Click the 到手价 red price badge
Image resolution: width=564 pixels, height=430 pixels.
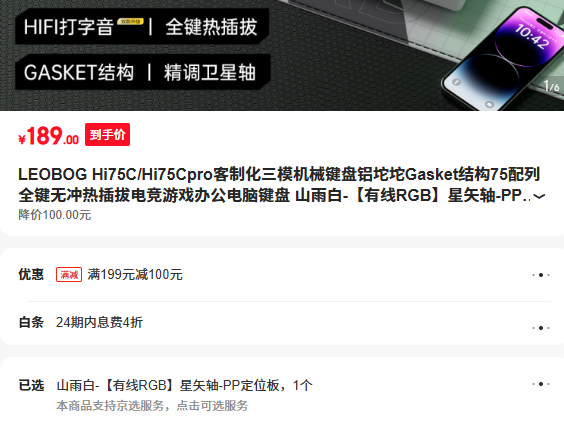[x=107, y=135]
